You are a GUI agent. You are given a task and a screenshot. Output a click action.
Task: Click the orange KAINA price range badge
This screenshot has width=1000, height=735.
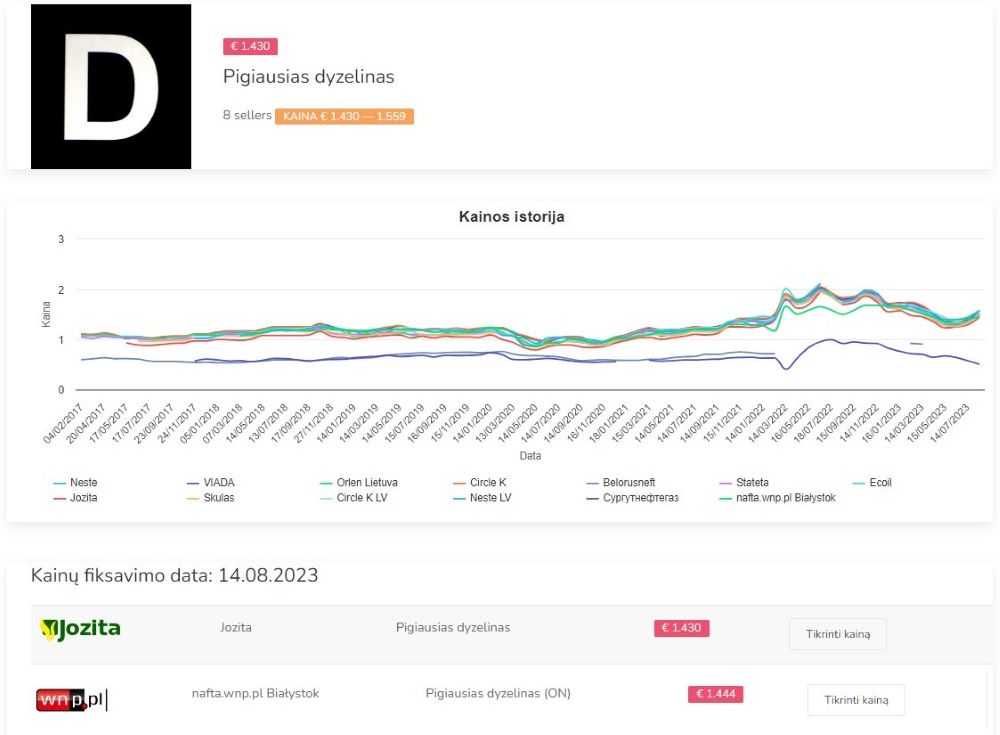tap(344, 116)
